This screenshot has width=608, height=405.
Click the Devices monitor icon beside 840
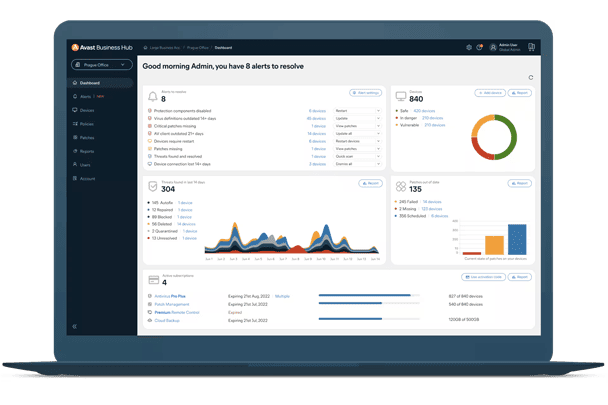pyautogui.click(x=401, y=96)
